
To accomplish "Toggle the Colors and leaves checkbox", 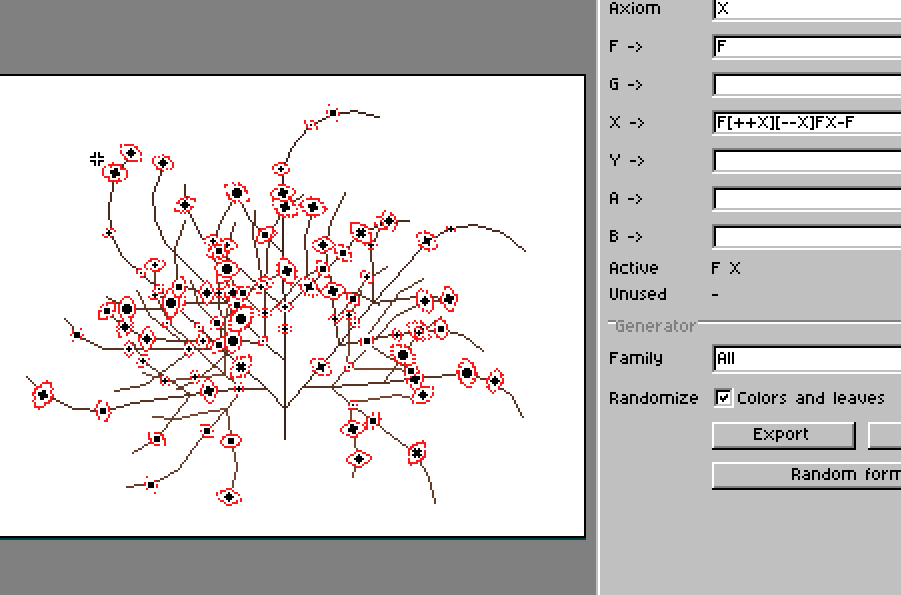I will (x=723, y=398).
